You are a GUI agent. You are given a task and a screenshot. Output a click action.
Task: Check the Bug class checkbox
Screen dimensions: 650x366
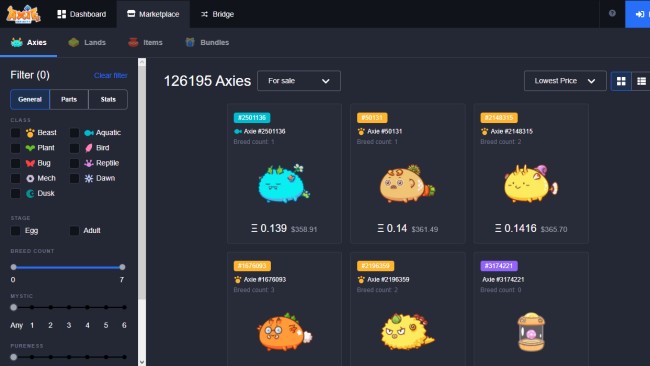tap(15, 163)
